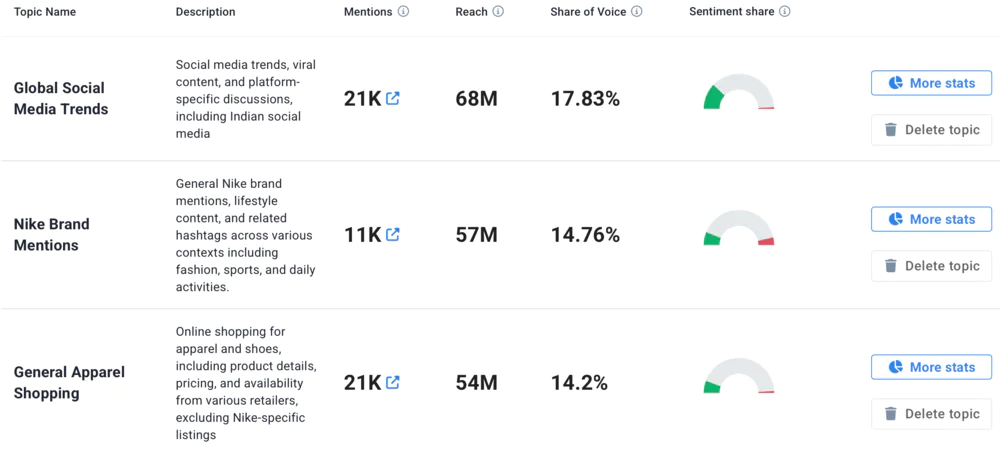Click the Nike Brand Mentions topic name
This screenshot has width=1000, height=450.
pyautogui.click(x=52, y=235)
